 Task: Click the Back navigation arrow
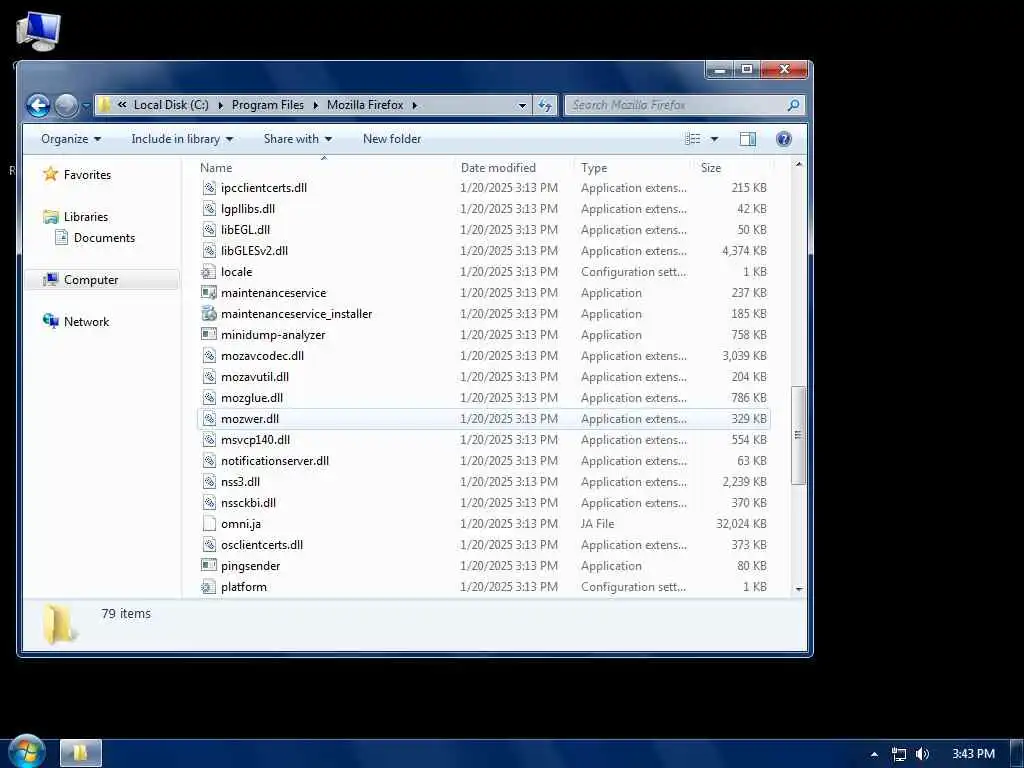click(38, 105)
